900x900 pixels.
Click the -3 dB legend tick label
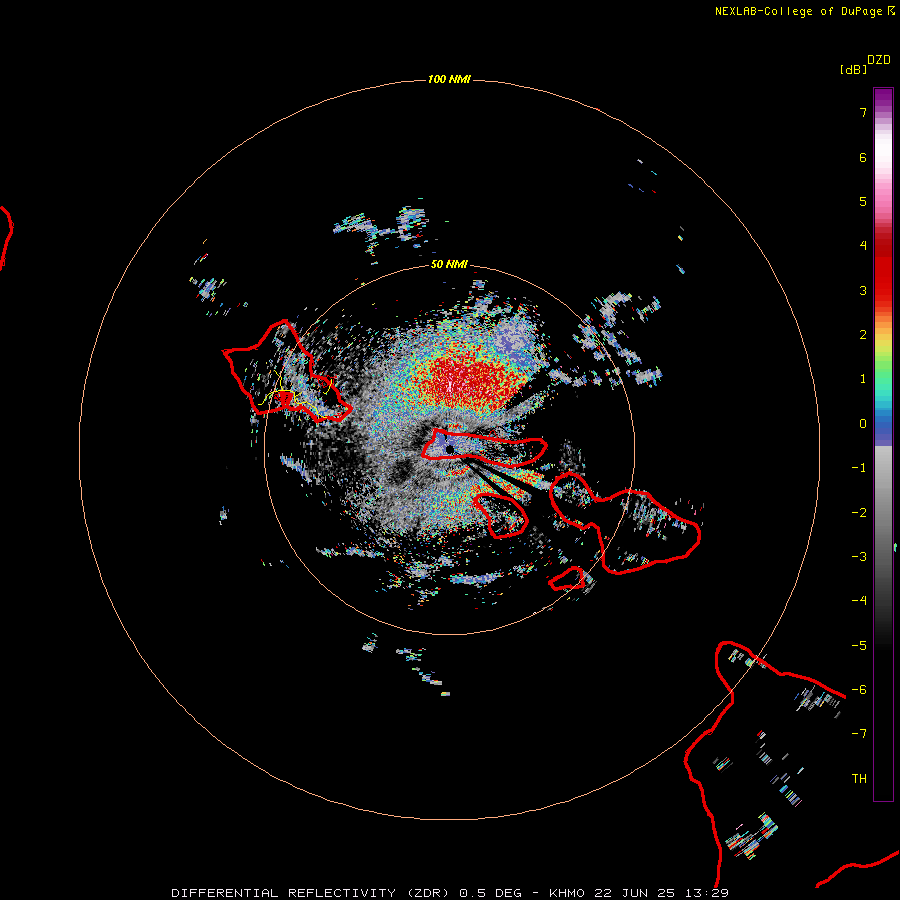859,557
